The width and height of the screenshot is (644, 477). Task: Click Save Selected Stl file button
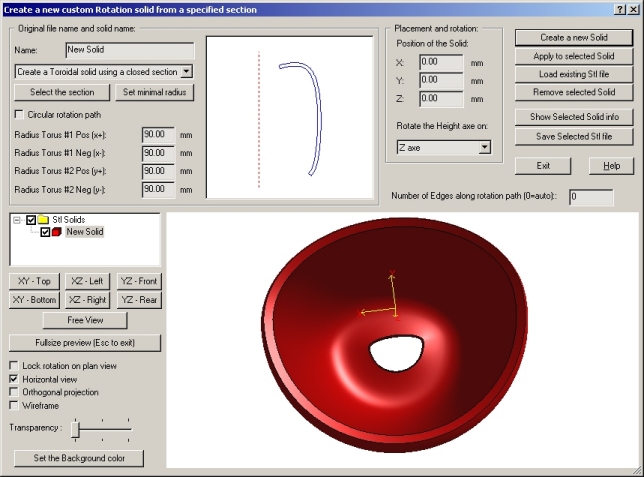click(x=574, y=136)
